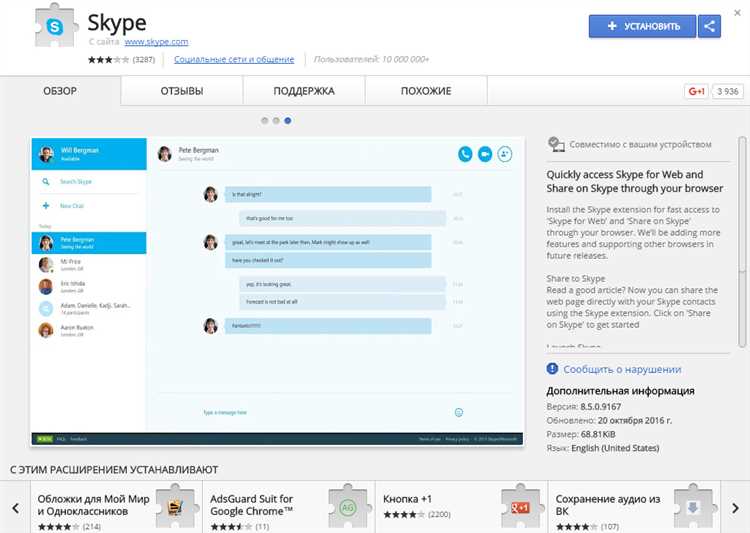The height and width of the screenshot is (533, 750).
Task: Switch to the Поддержка tab
Action: click(x=304, y=91)
